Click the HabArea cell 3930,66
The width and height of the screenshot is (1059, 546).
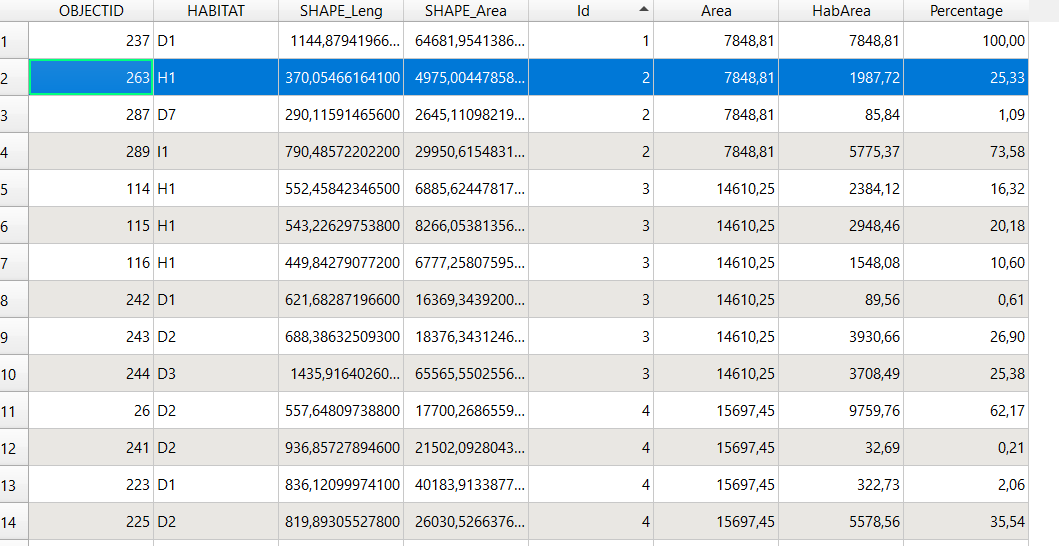click(841, 337)
